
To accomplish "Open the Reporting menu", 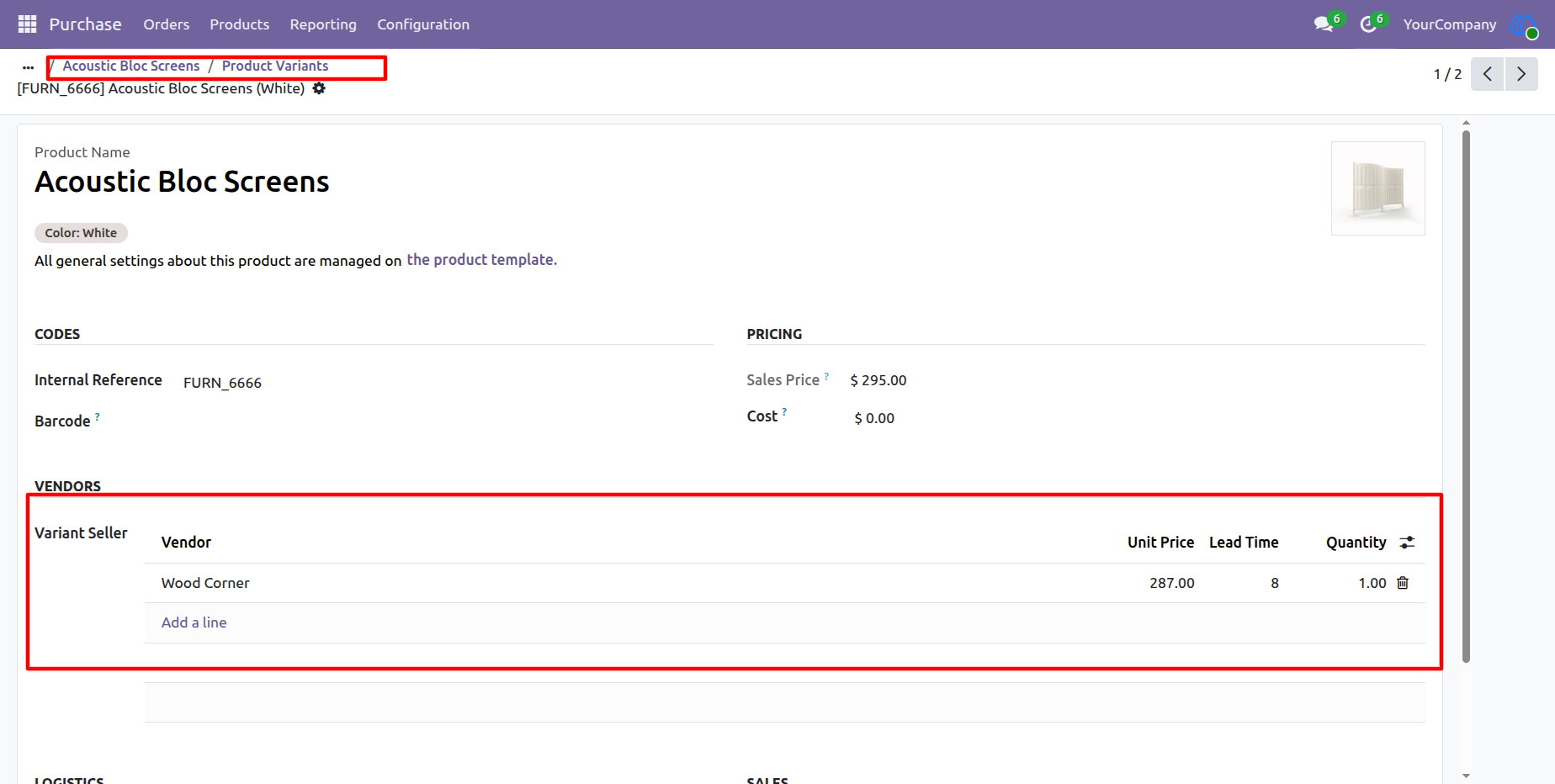I will click(x=323, y=24).
